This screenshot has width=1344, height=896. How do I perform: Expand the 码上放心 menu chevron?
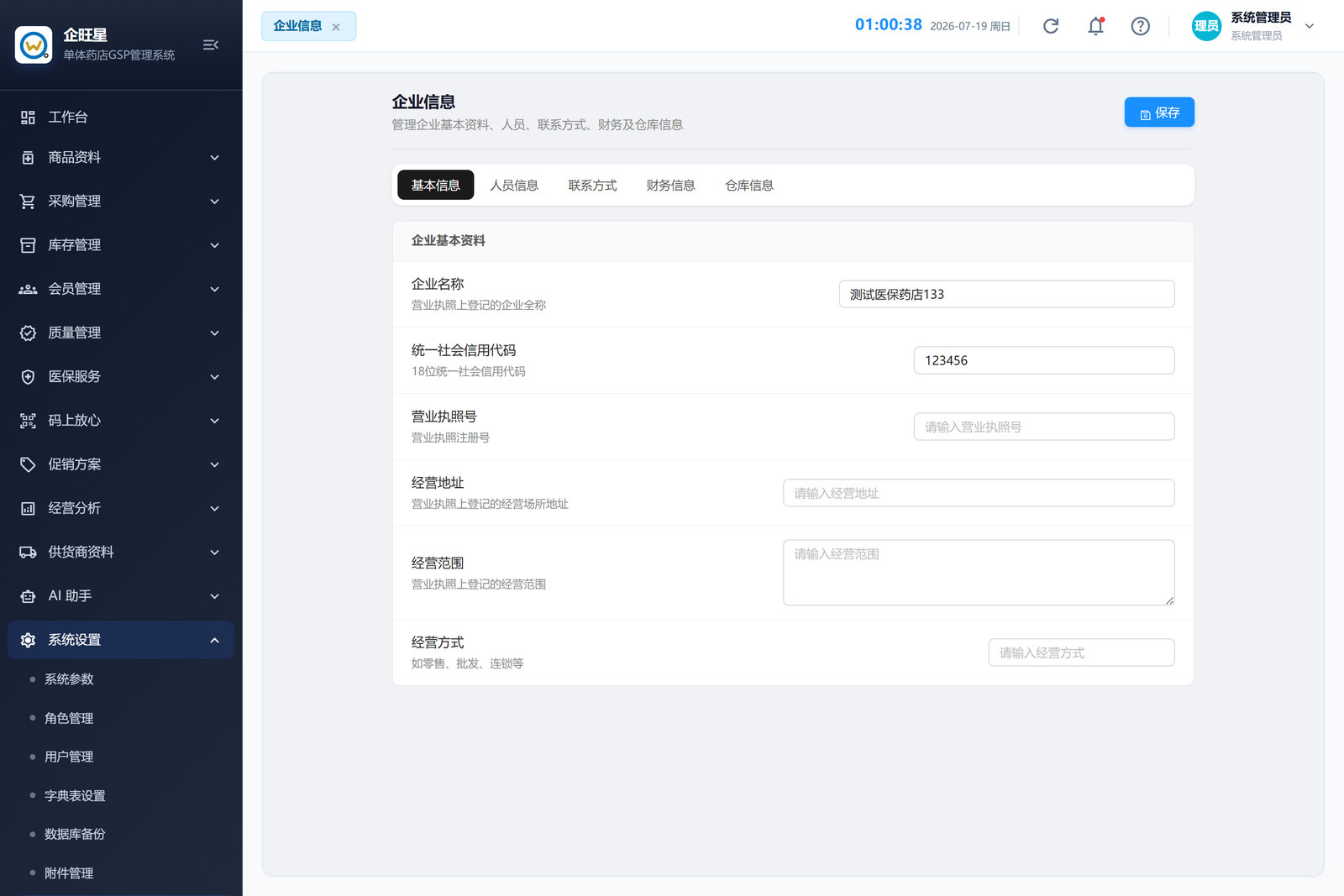[x=215, y=421]
